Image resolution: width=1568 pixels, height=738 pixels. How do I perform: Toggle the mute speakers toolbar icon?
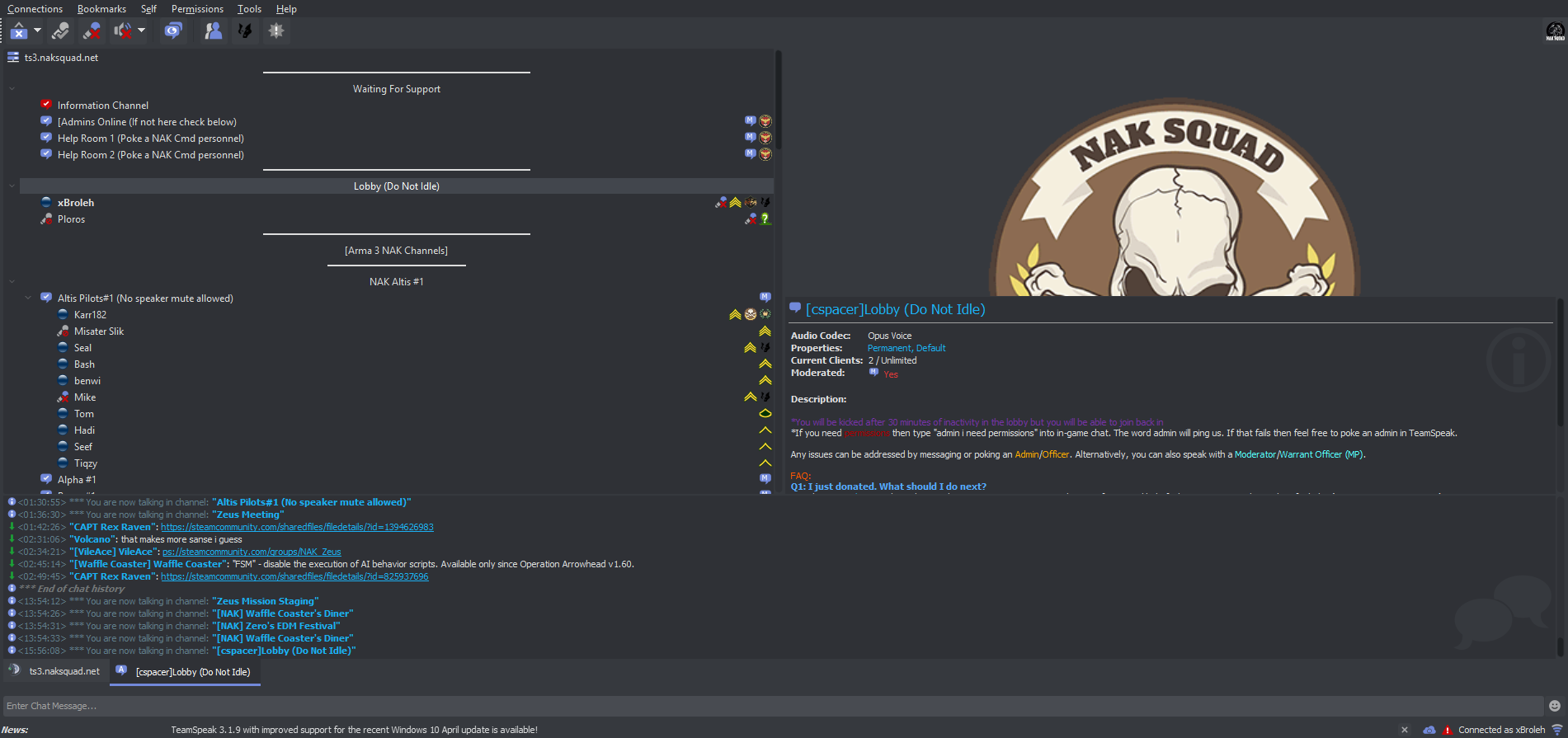123,31
